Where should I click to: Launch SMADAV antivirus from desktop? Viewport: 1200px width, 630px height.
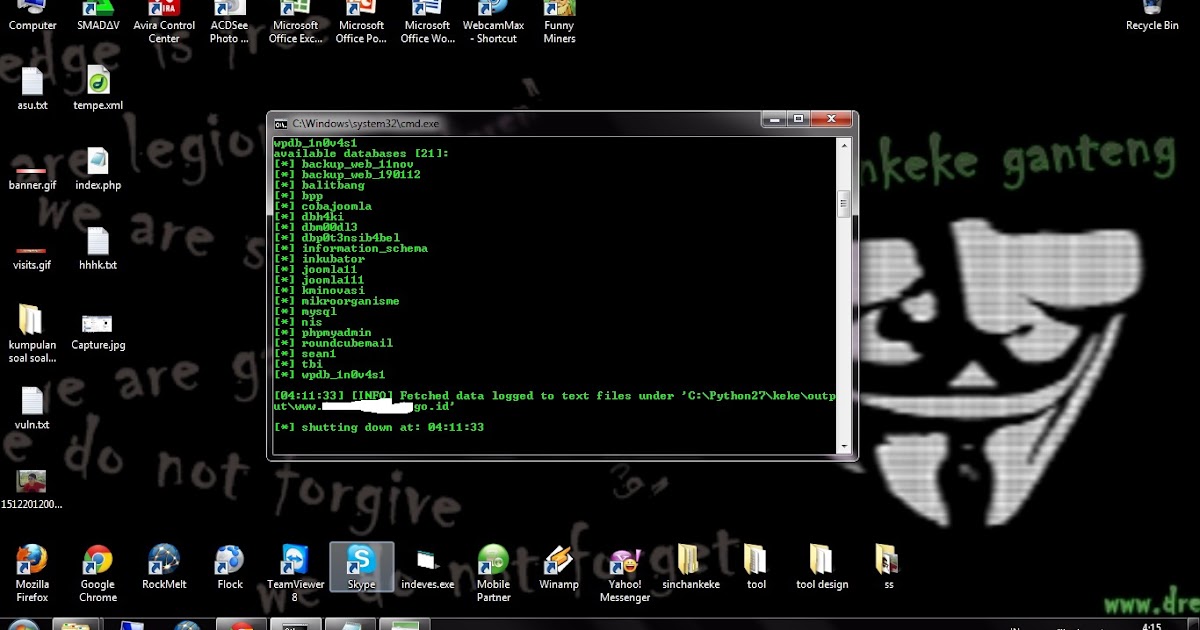(97, 12)
